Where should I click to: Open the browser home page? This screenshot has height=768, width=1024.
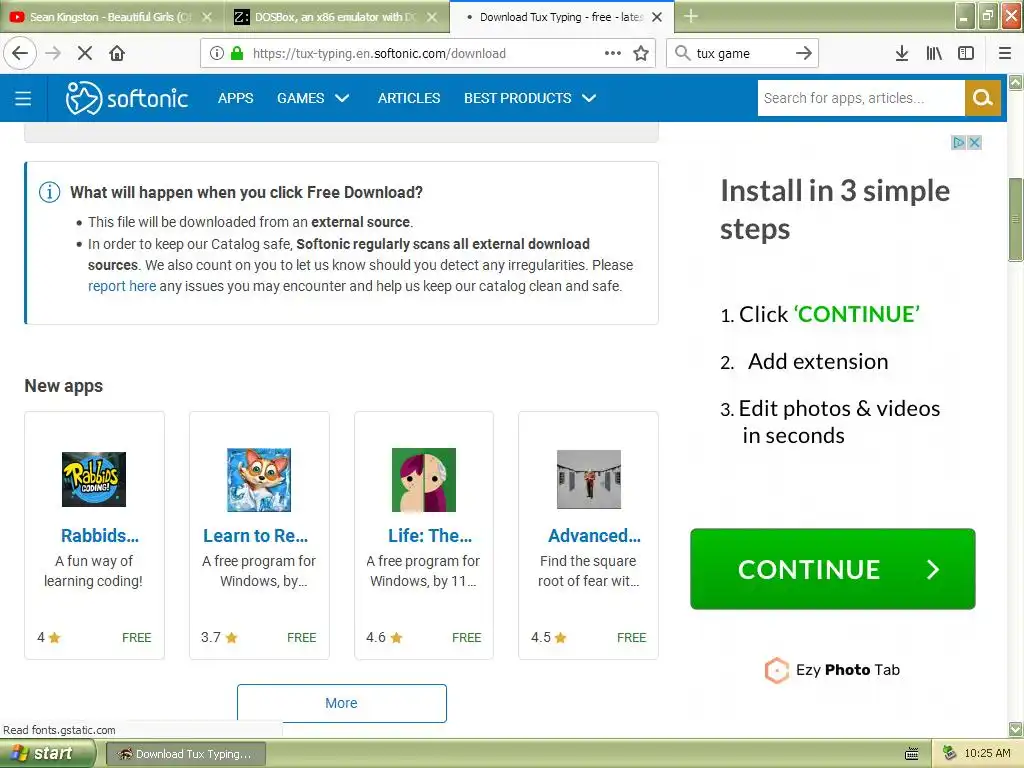pos(117,53)
